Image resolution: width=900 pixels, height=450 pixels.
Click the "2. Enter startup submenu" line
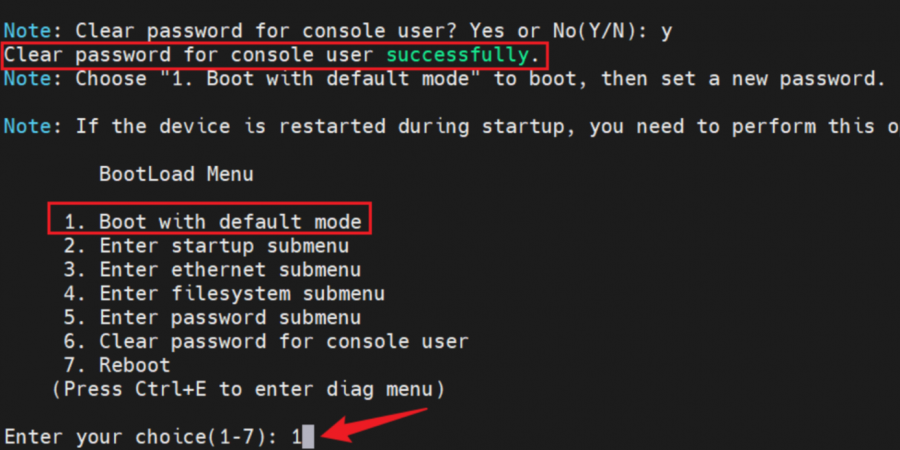(206, 246)
